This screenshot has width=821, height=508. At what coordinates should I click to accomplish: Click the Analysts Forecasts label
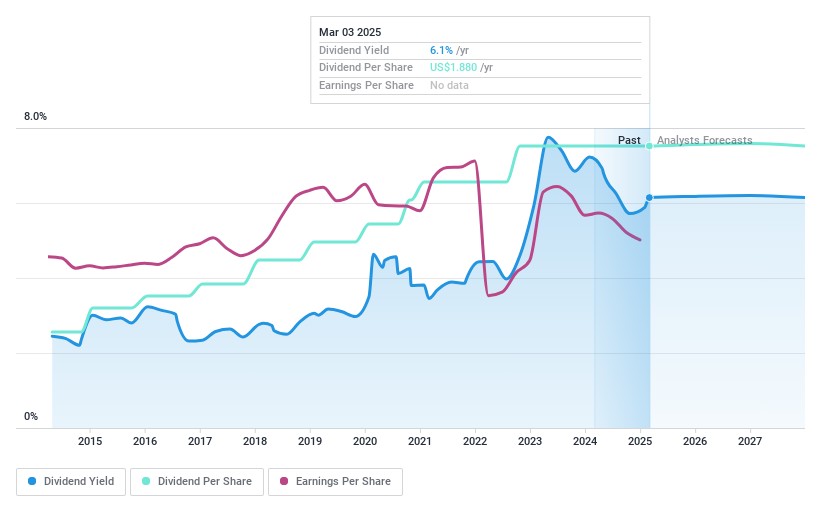point(704,140)
